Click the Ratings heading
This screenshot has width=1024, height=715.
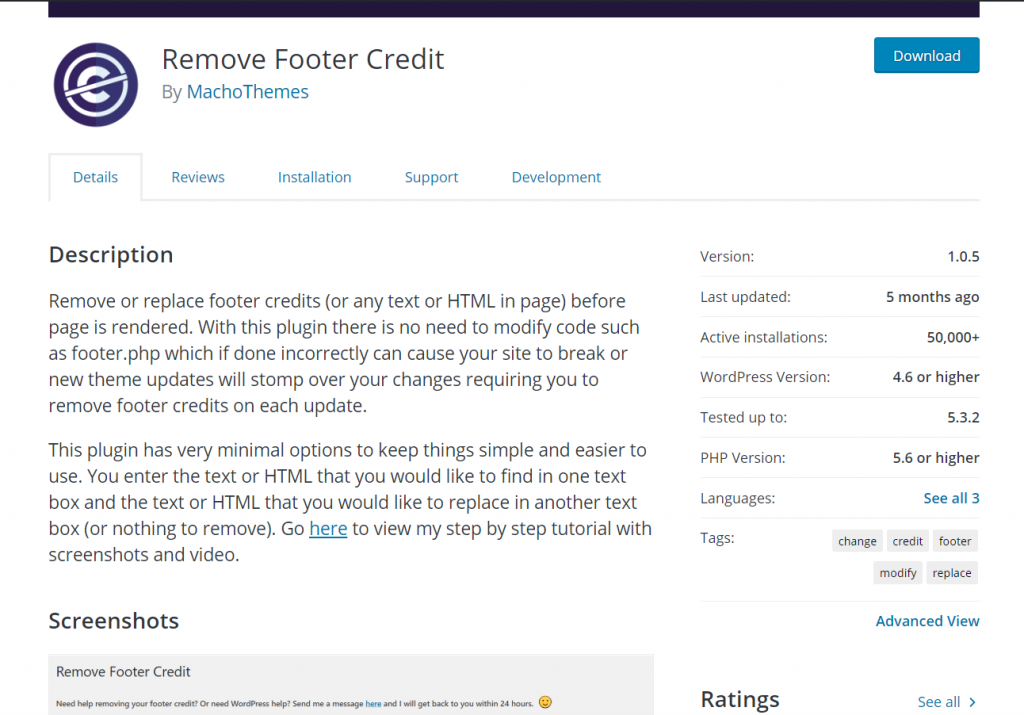(740, 699)
